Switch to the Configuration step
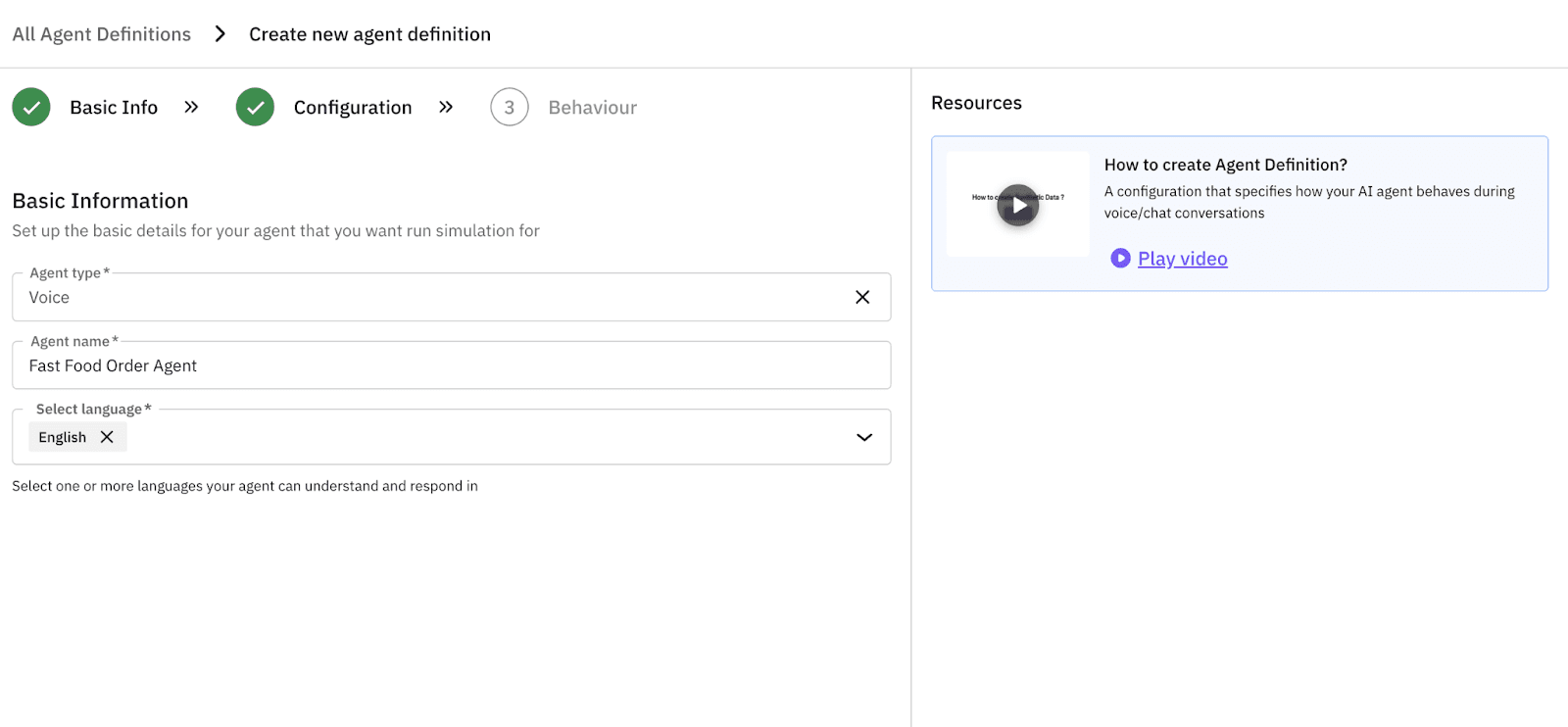Viewport: 1568px width, 727px height. click(353, 108)
